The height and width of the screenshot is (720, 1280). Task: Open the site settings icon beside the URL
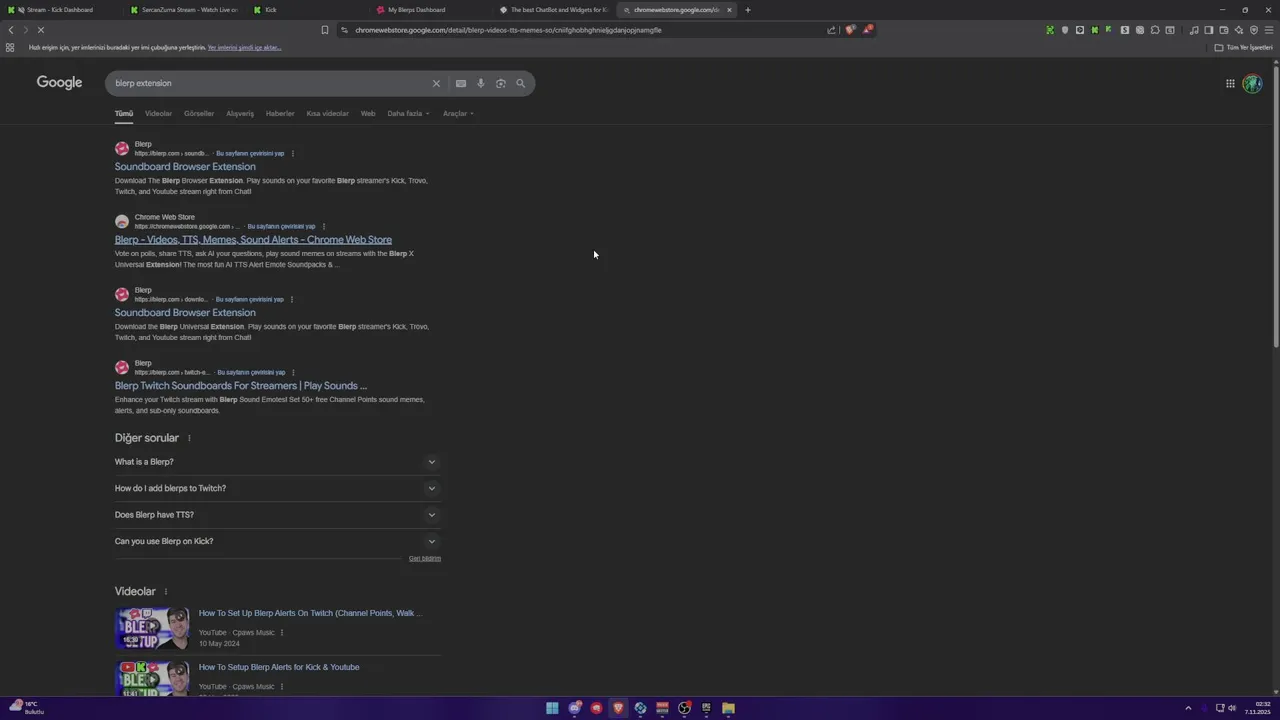(x=344, y=30)
